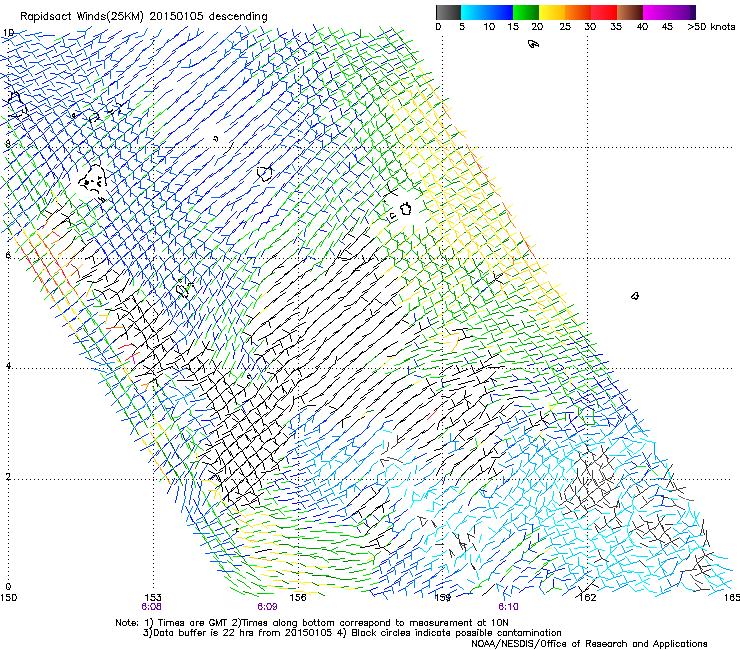This screenshot has height=650, width=740.
Task: Click the "4" latitude axis label
Action: 8,366
